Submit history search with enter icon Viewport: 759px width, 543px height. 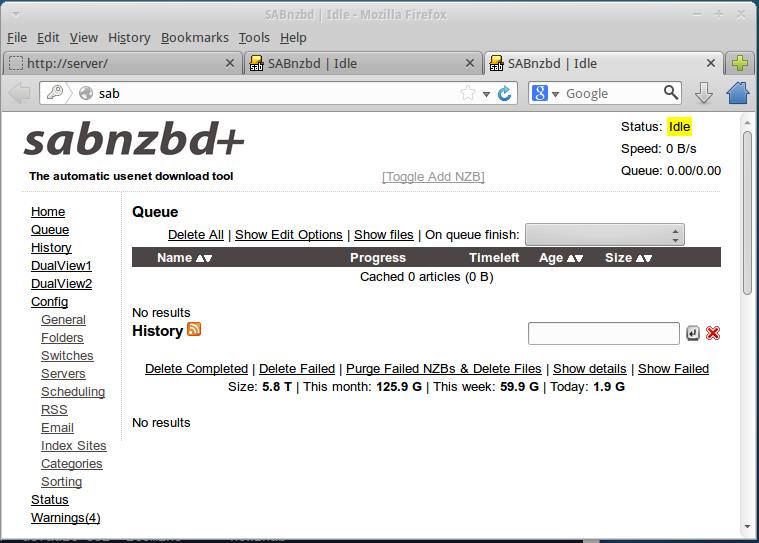693,333
